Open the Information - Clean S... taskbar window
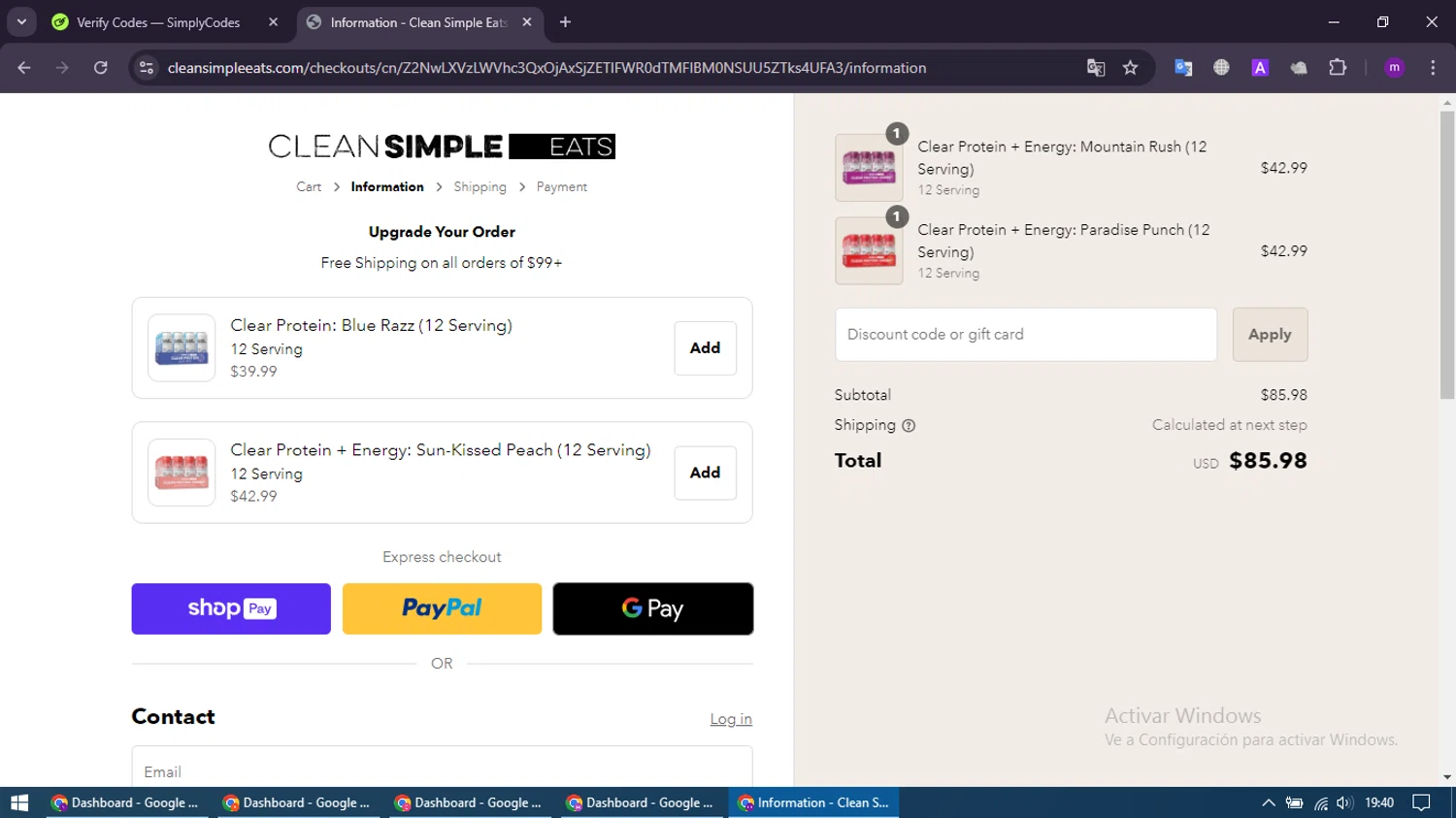The width and height of the screenshot is (1456, 818). pyautogui.click(x=813, y=802)
